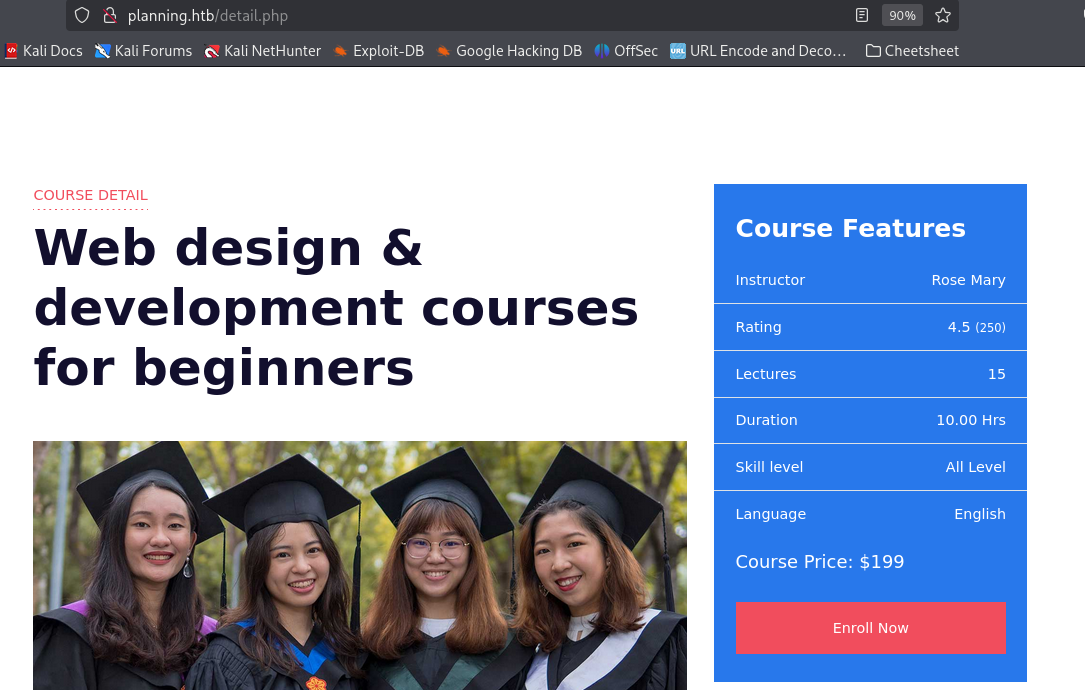Image resolution: width=1085 pixels, height=690 pixels.
Task: Bookmark this page with the star icon
Action: (x=942, y=15)
